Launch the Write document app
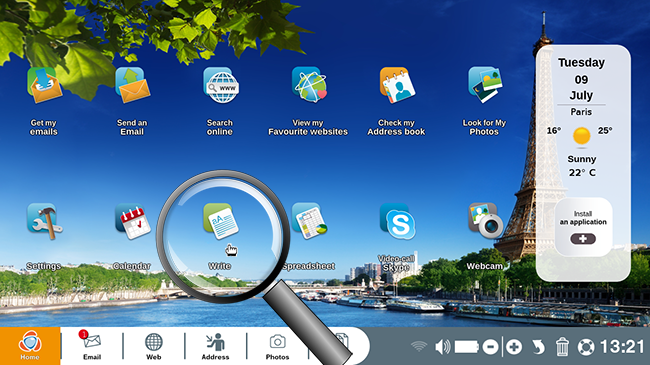 221,221
